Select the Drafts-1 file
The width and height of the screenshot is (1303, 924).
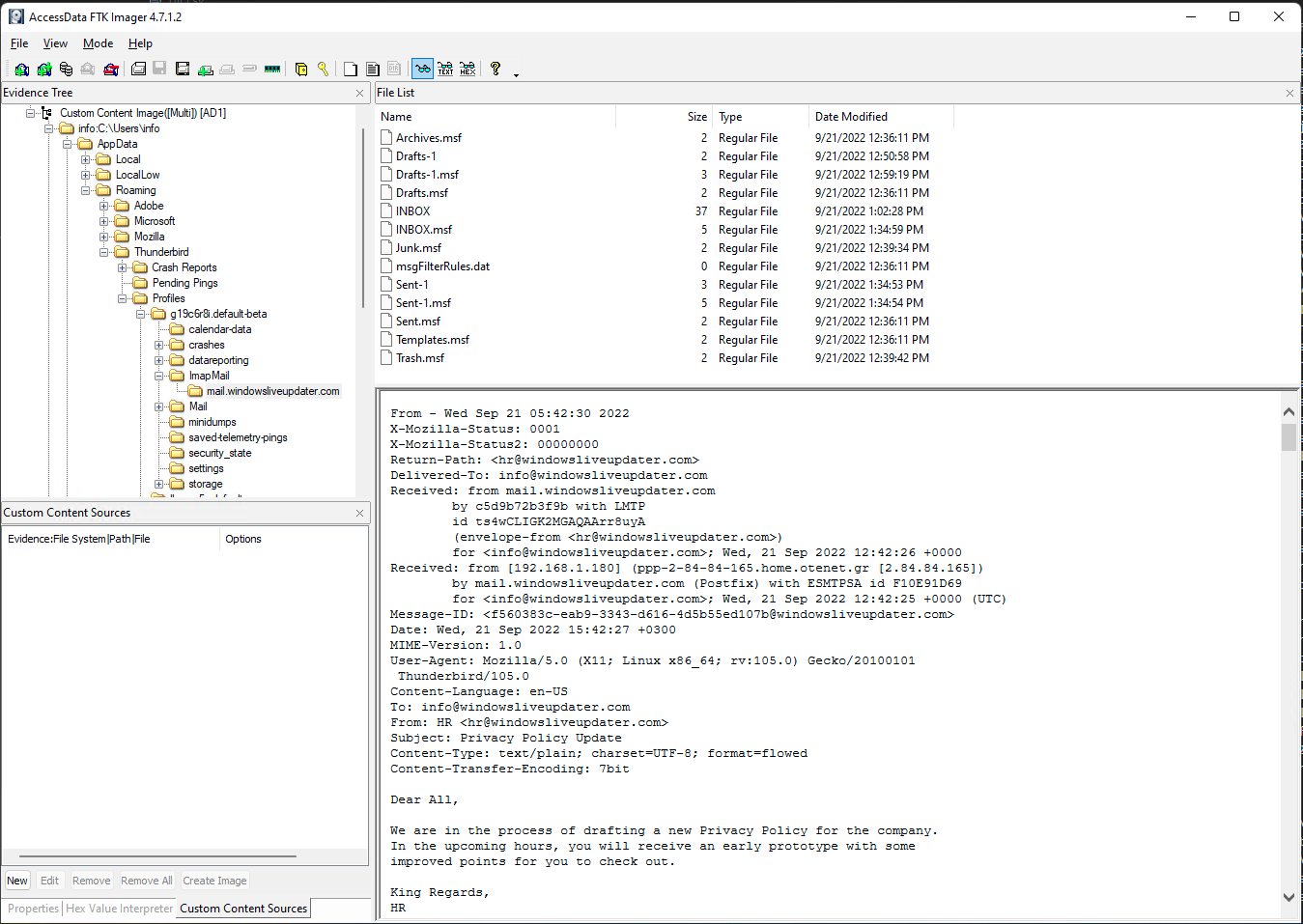point(416,155)
